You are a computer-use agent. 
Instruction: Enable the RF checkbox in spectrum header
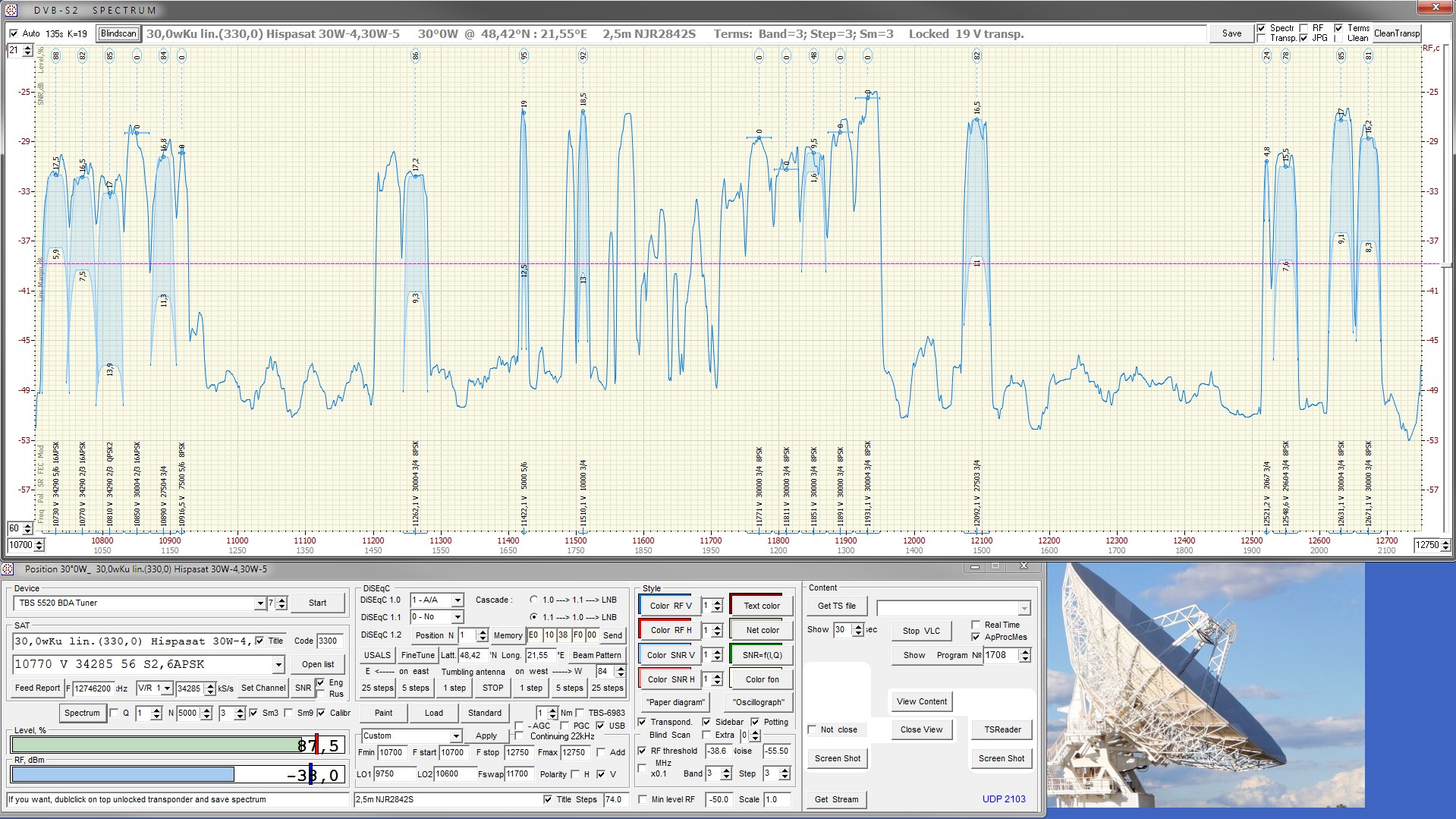point(1303,28)
